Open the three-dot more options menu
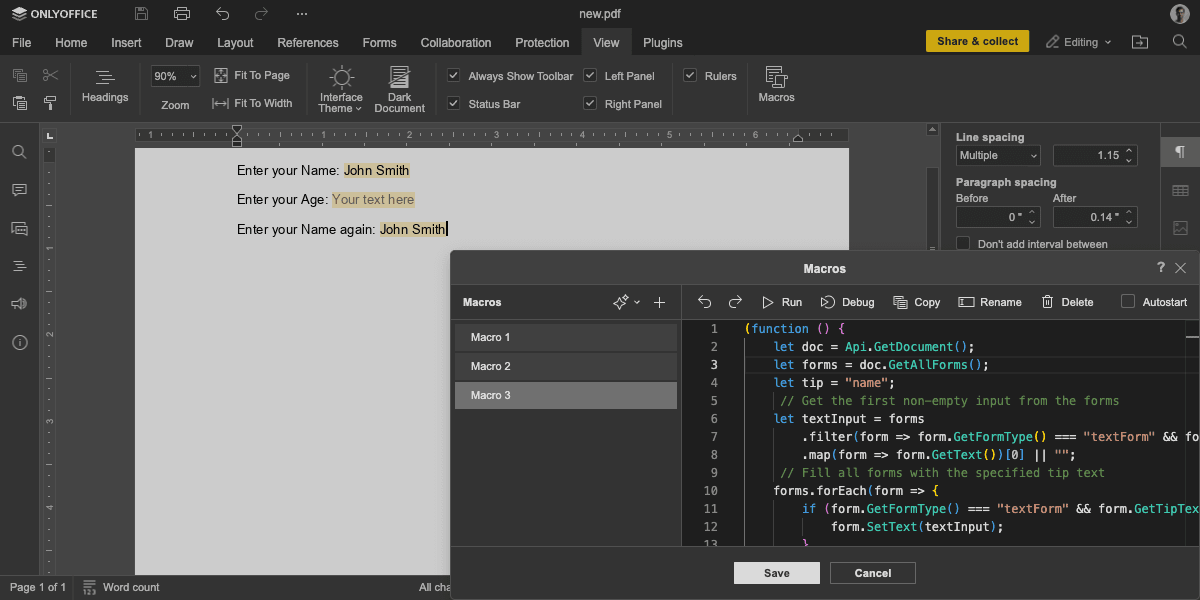 tap(302, 14)
